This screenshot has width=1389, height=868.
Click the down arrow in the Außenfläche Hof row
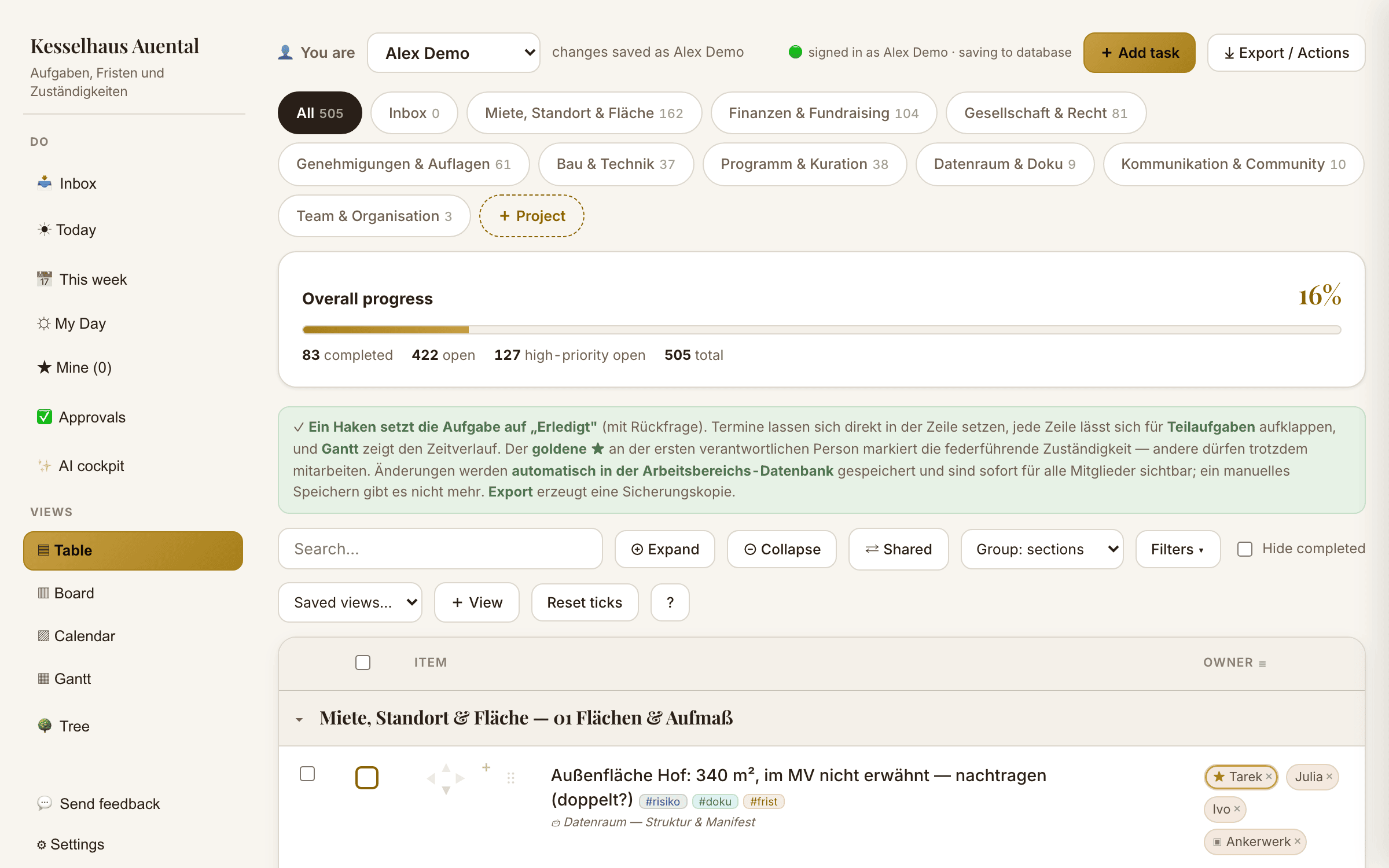(446, 790)
